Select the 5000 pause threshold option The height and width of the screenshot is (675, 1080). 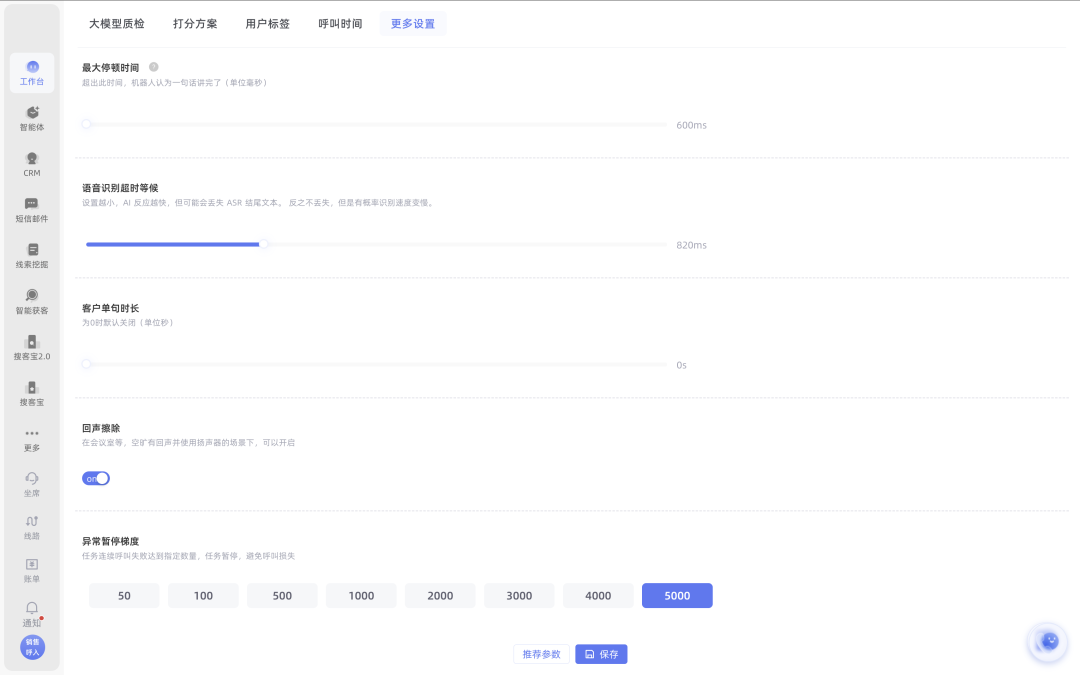(677, 596)
